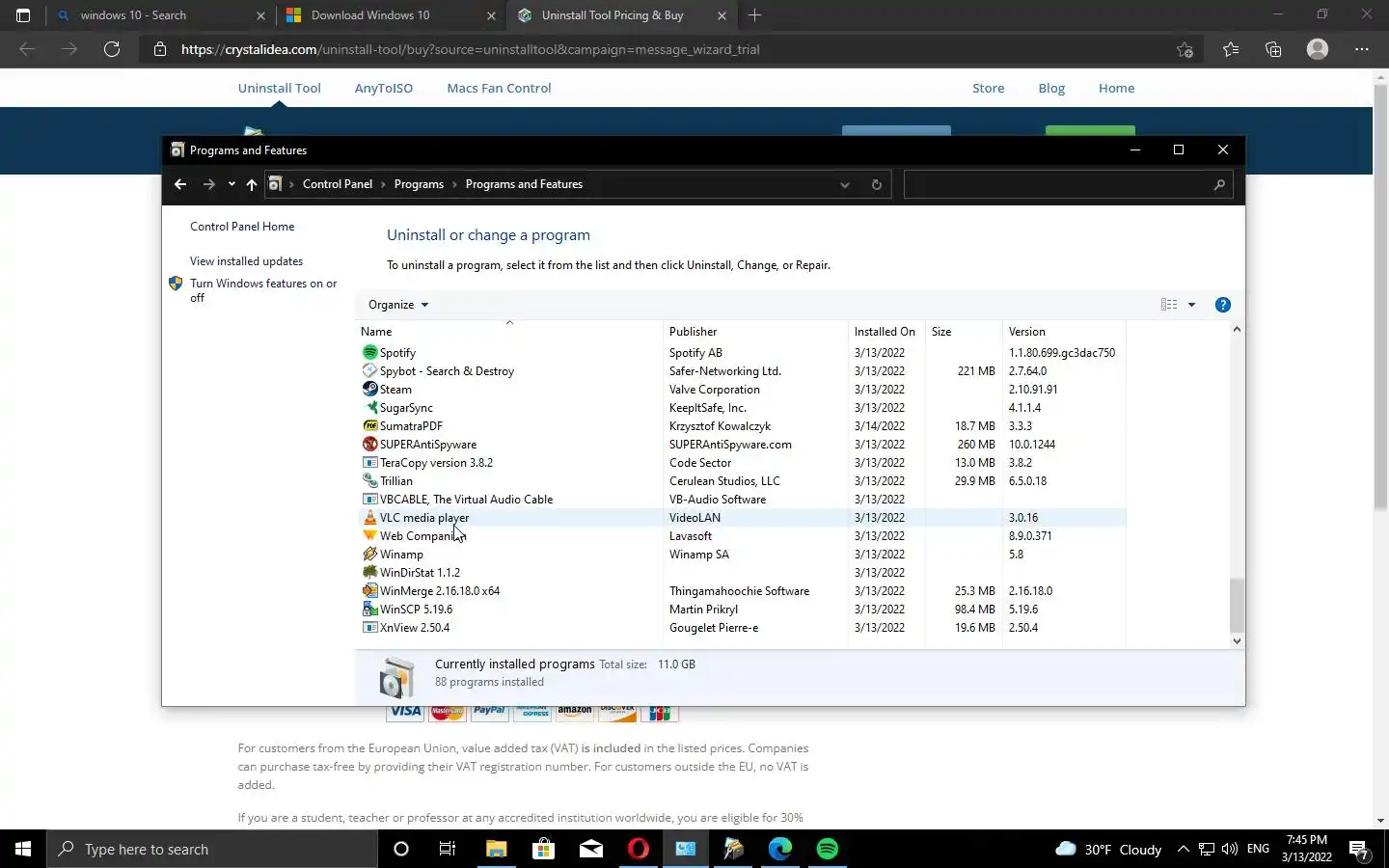This screenshot has width=1389, height=868.
Task: Select SugarSync program icon
Action: tap(369, 408)
